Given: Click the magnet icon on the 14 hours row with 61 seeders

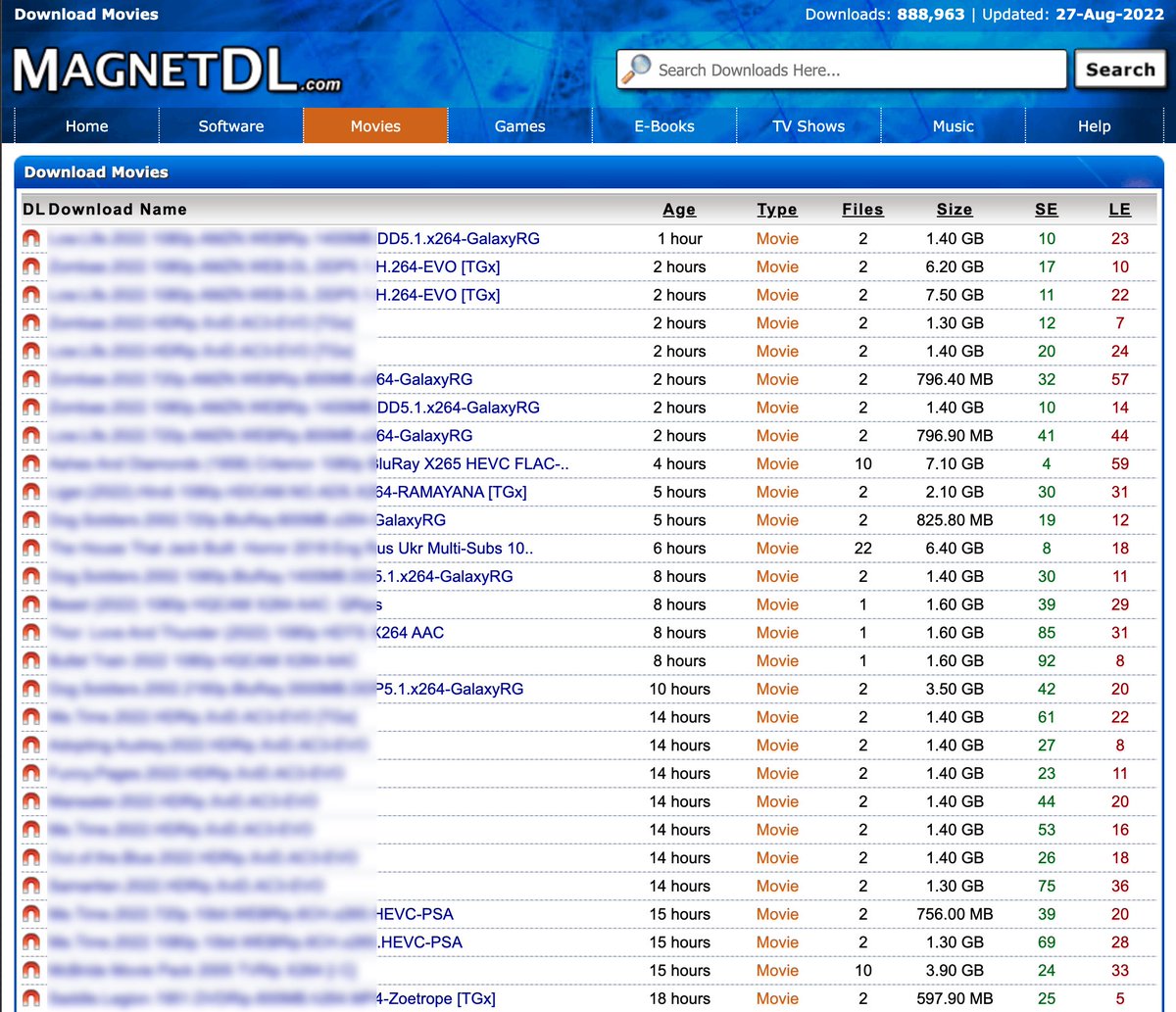Looking at the screenshot, I should point(31,717).
